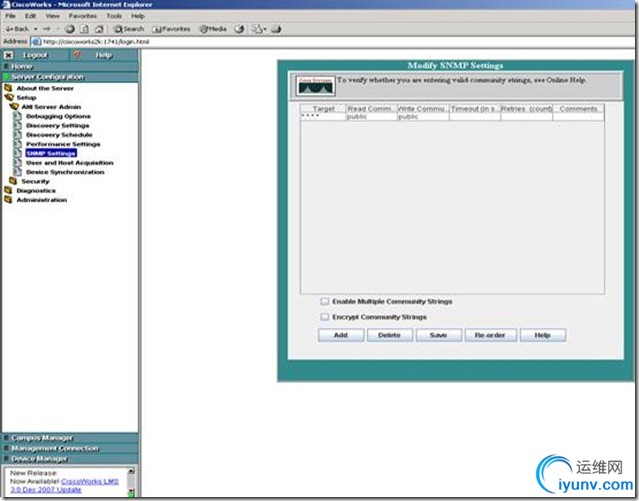Click the Re-order button
This screenshot has height=501, width=639.
tap(490, 335)
